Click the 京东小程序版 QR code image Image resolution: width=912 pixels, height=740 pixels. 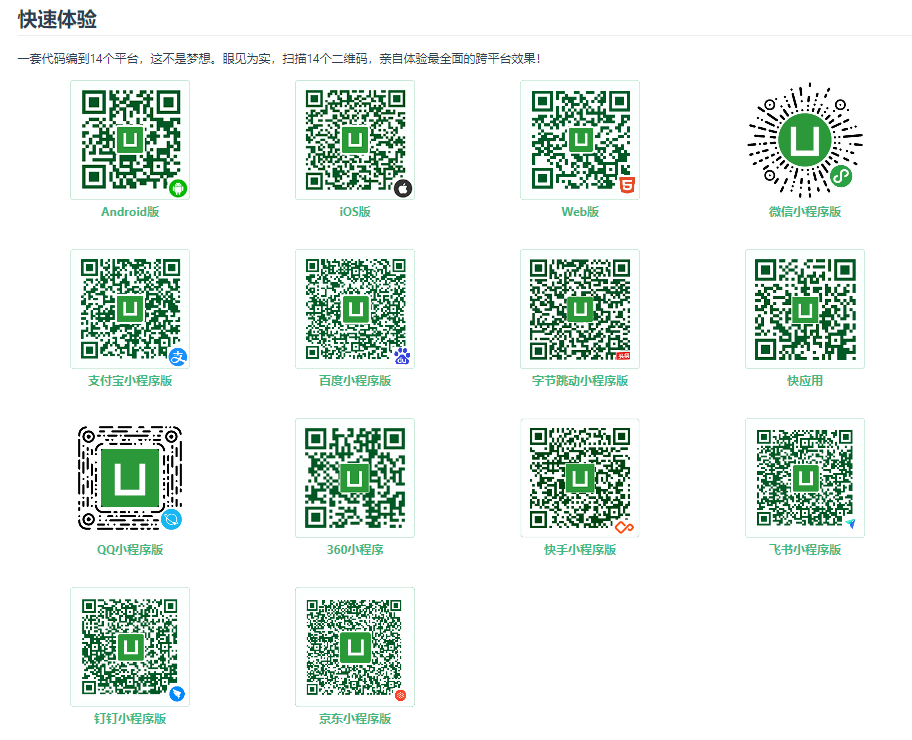point(355,647)
